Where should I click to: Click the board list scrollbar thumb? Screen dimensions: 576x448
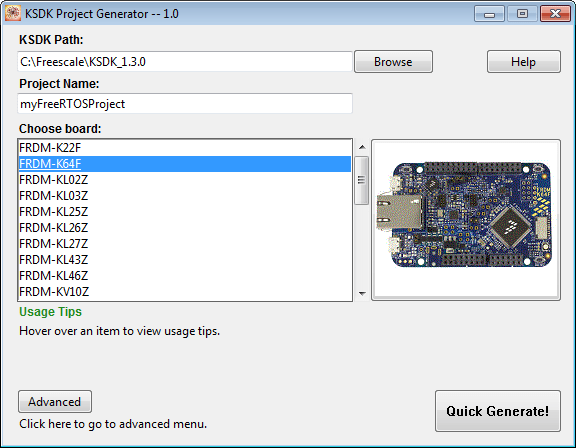point(362,180)
